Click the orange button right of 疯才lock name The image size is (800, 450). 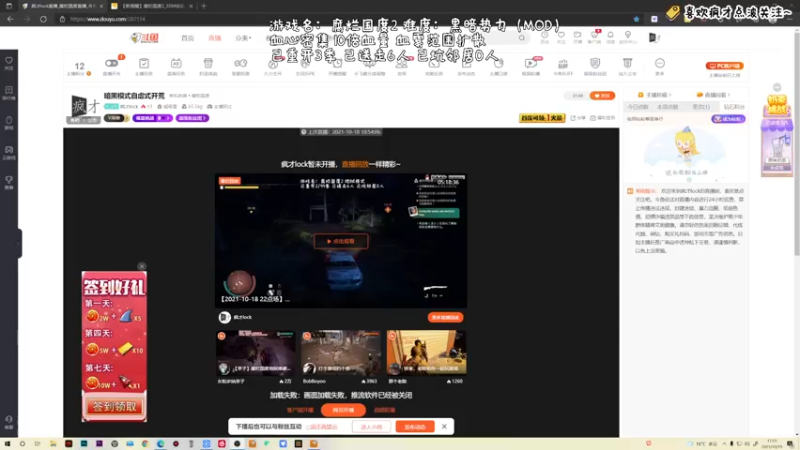[x=445, y=317]
